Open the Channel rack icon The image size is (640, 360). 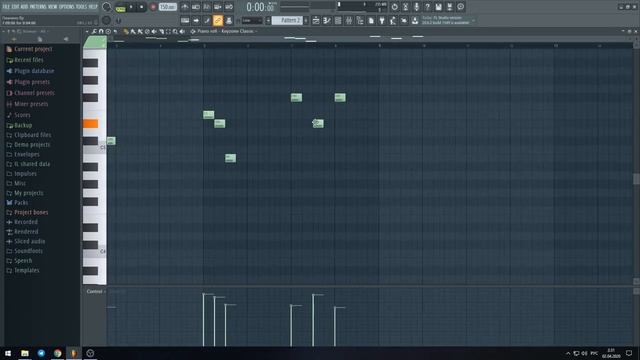click(x=338, y=20)
